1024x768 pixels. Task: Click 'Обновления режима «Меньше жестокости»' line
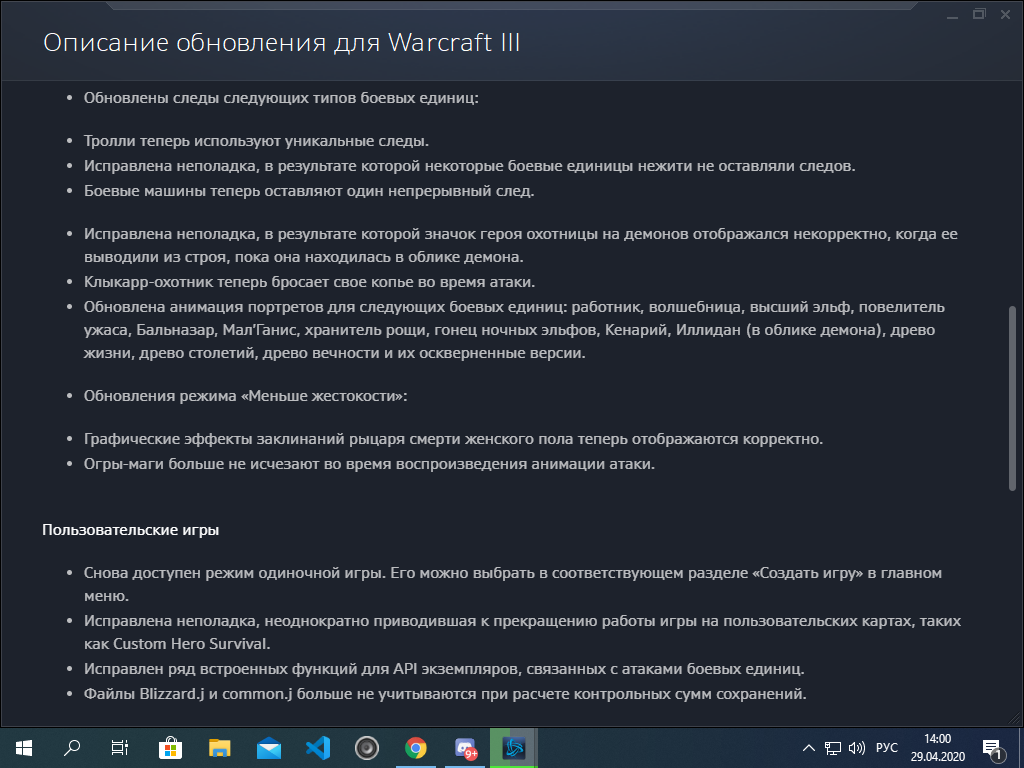coord(246,396)
